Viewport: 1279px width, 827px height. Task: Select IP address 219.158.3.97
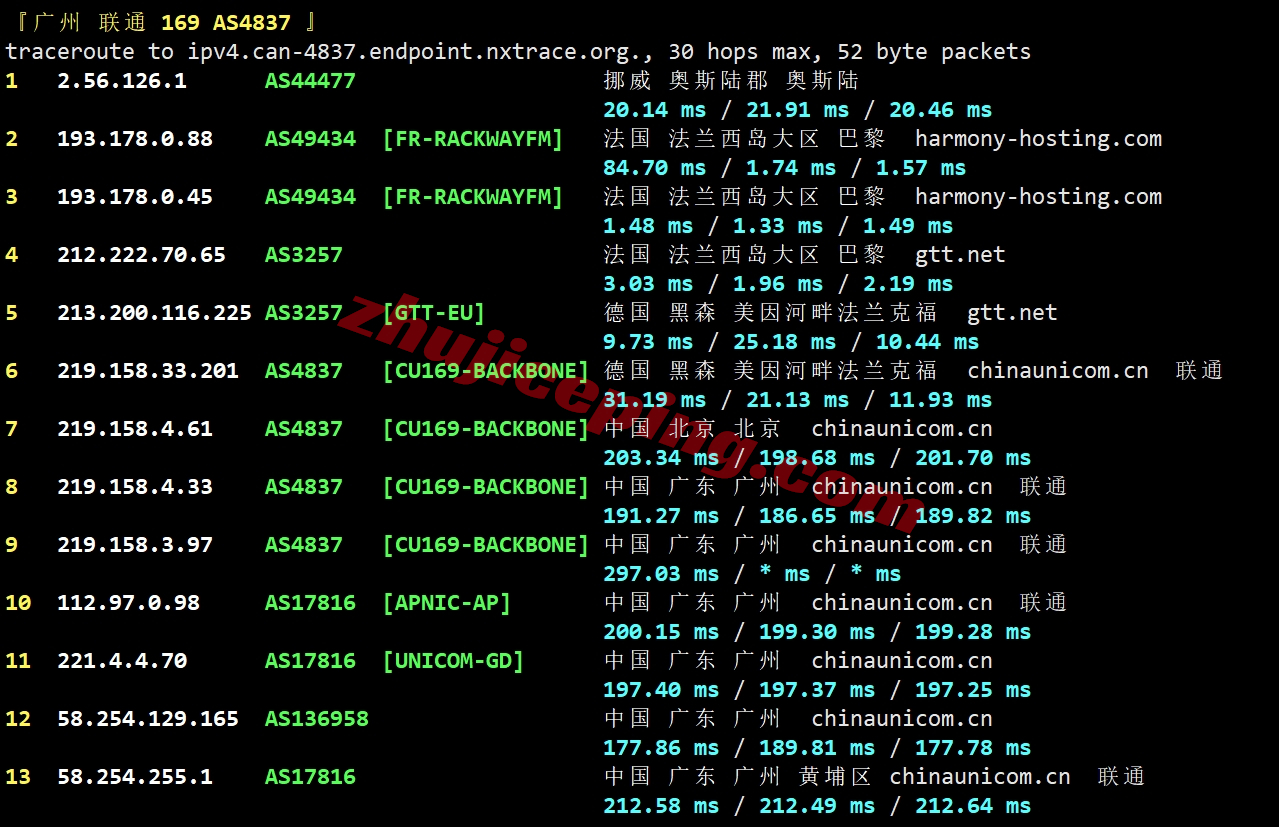point(135,545)
